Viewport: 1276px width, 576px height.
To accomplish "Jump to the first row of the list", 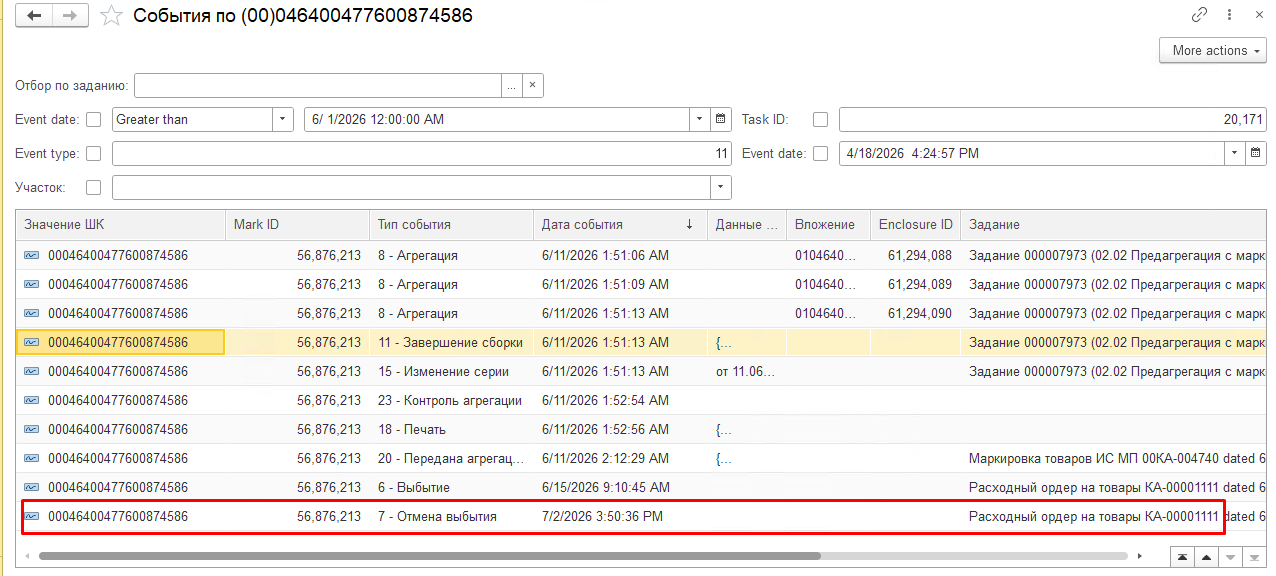I will [1183, 556].
